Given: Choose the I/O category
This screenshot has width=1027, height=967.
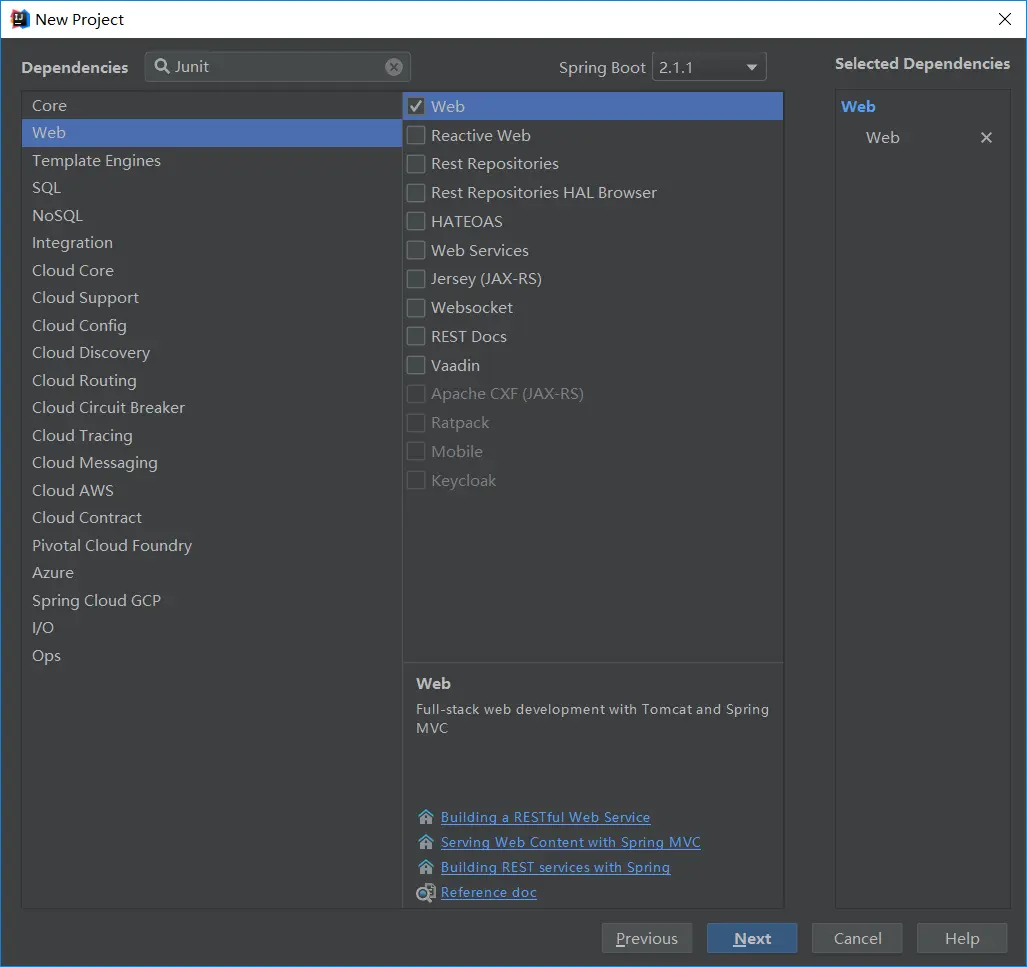Looking at the screenshot, I should (212, 628).
